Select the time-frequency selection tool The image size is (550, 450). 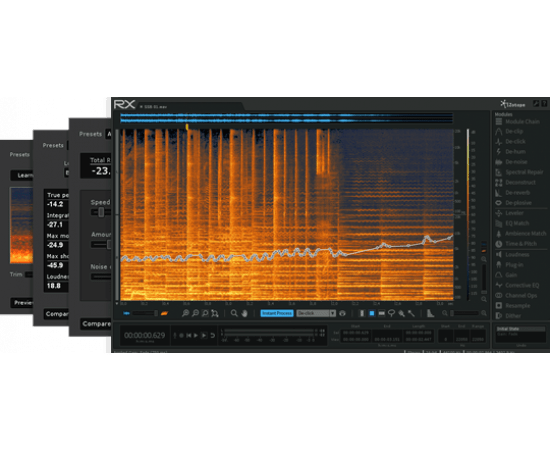(372, 313)
